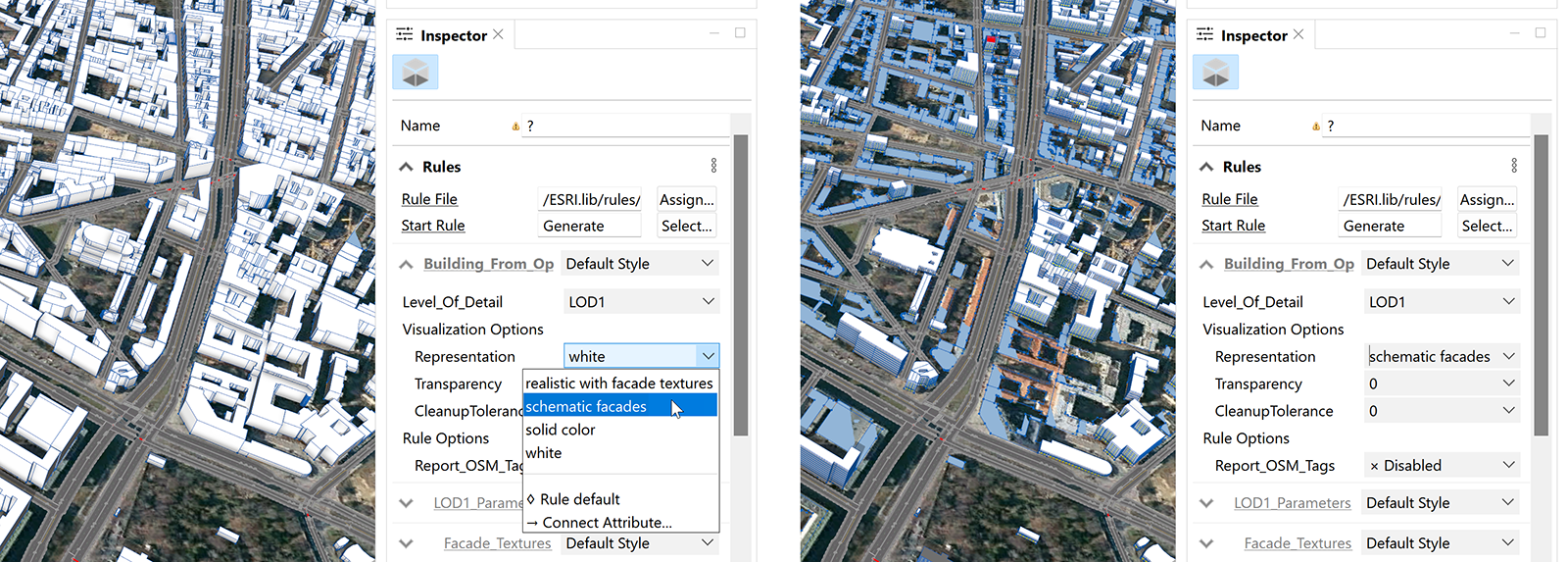Click the shape cube icon in right Inspector
The width and height of the screenshot is (1568, 562).
point(1215,73)
